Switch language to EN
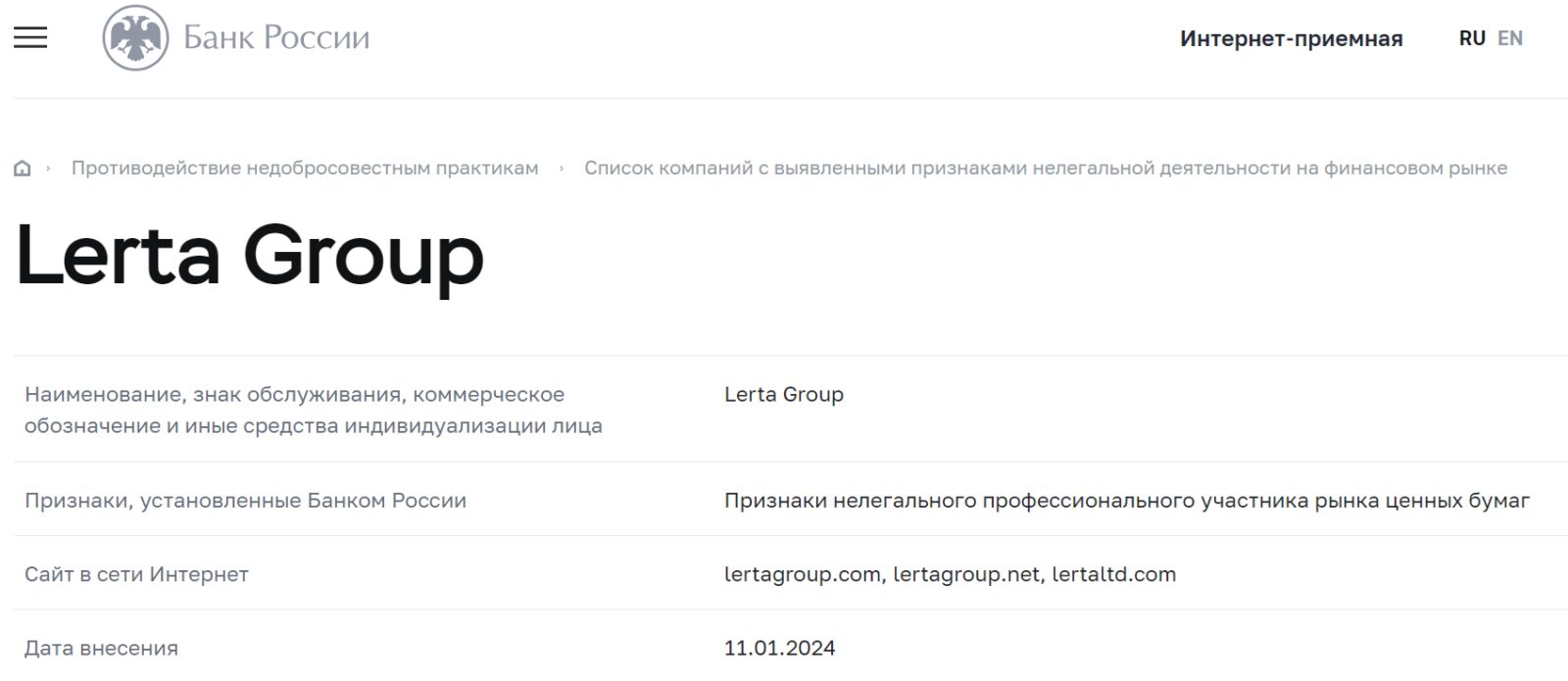The image size is (1568, 681). (x=1509, y=38)
